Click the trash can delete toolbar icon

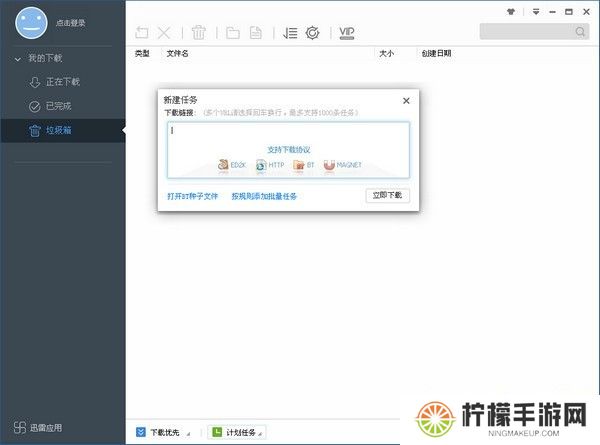[x=199, y=33]
